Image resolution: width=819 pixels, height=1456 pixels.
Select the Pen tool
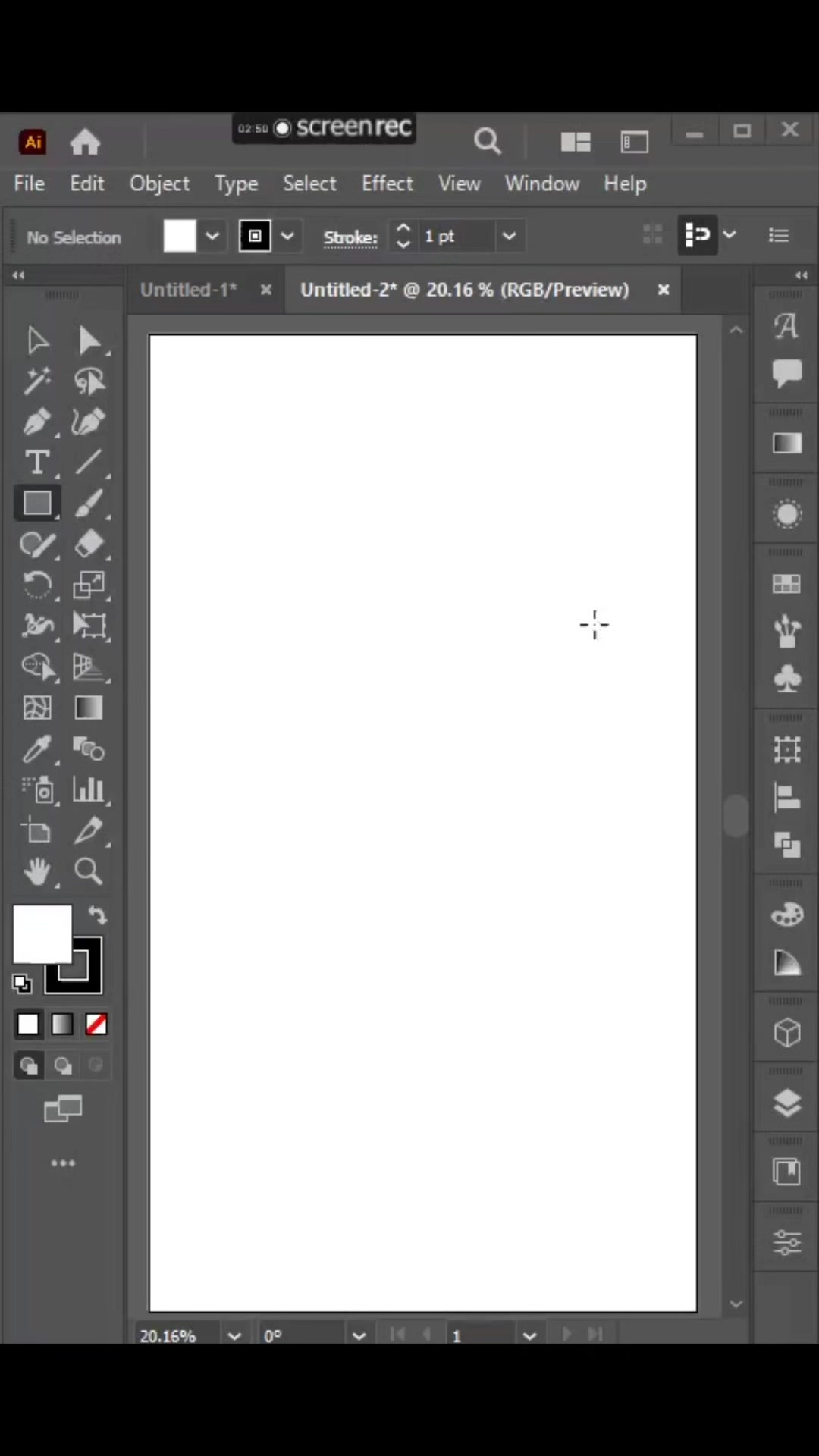[x=37, y=422]
